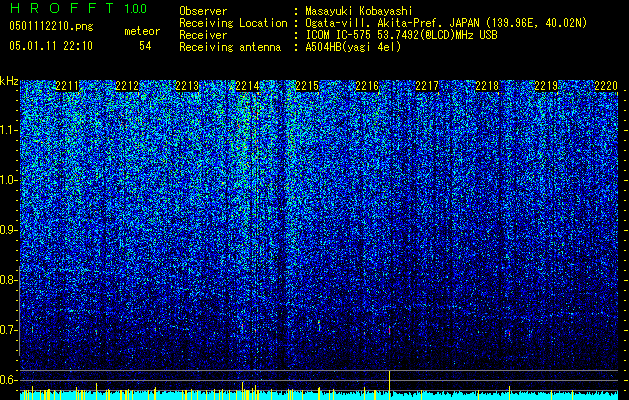Click the 2213 time marker
629x400 pixels.
pos(187,86)
